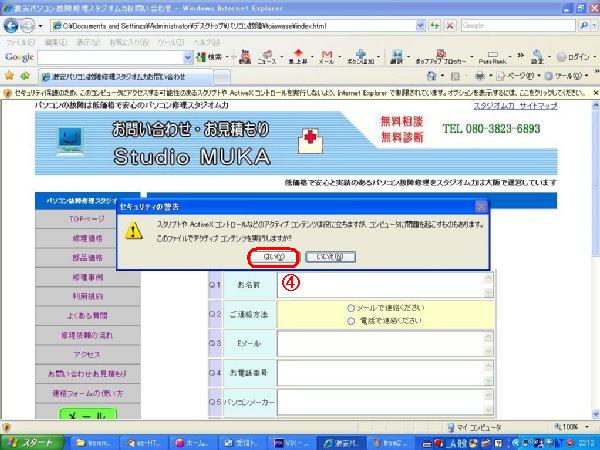Image resolution: width=600 pixels, height=450 pixels.
Task: Open the Home button dropdown arrow
Action: (442, 76)
